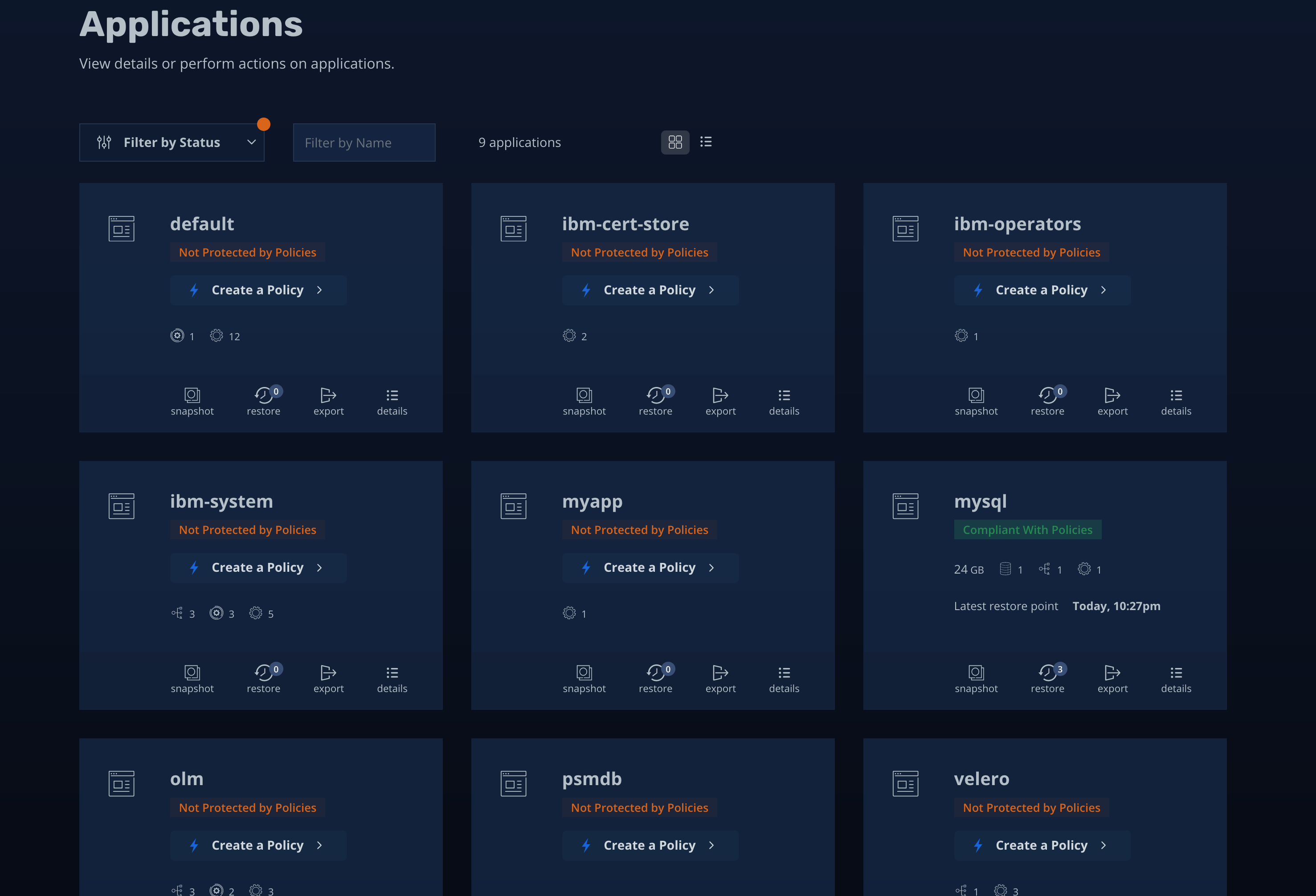The image size is (1316, 896).
Task: Click snapshot icon on default app card
Action: coord(192,395)
